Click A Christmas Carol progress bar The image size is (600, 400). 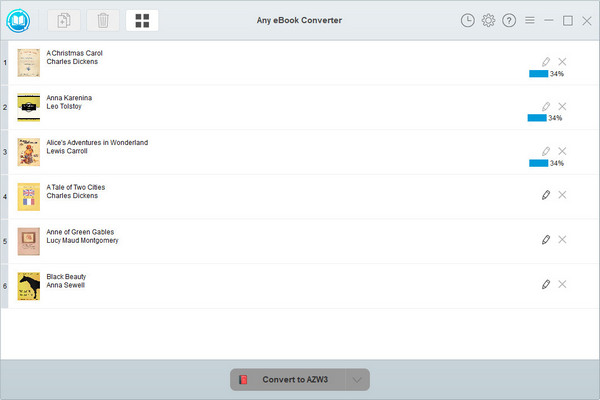538,73
